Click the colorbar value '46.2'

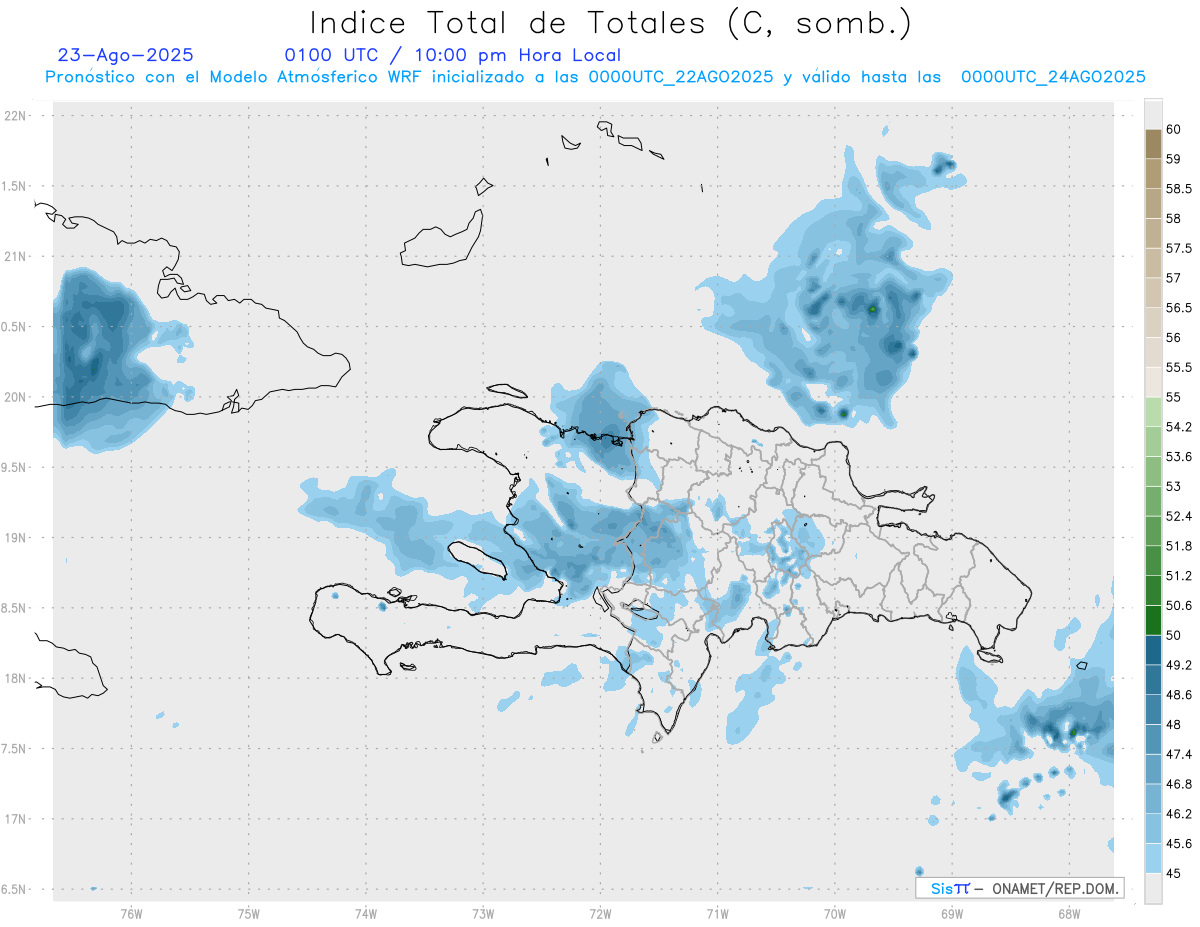tap(1179, 814)
